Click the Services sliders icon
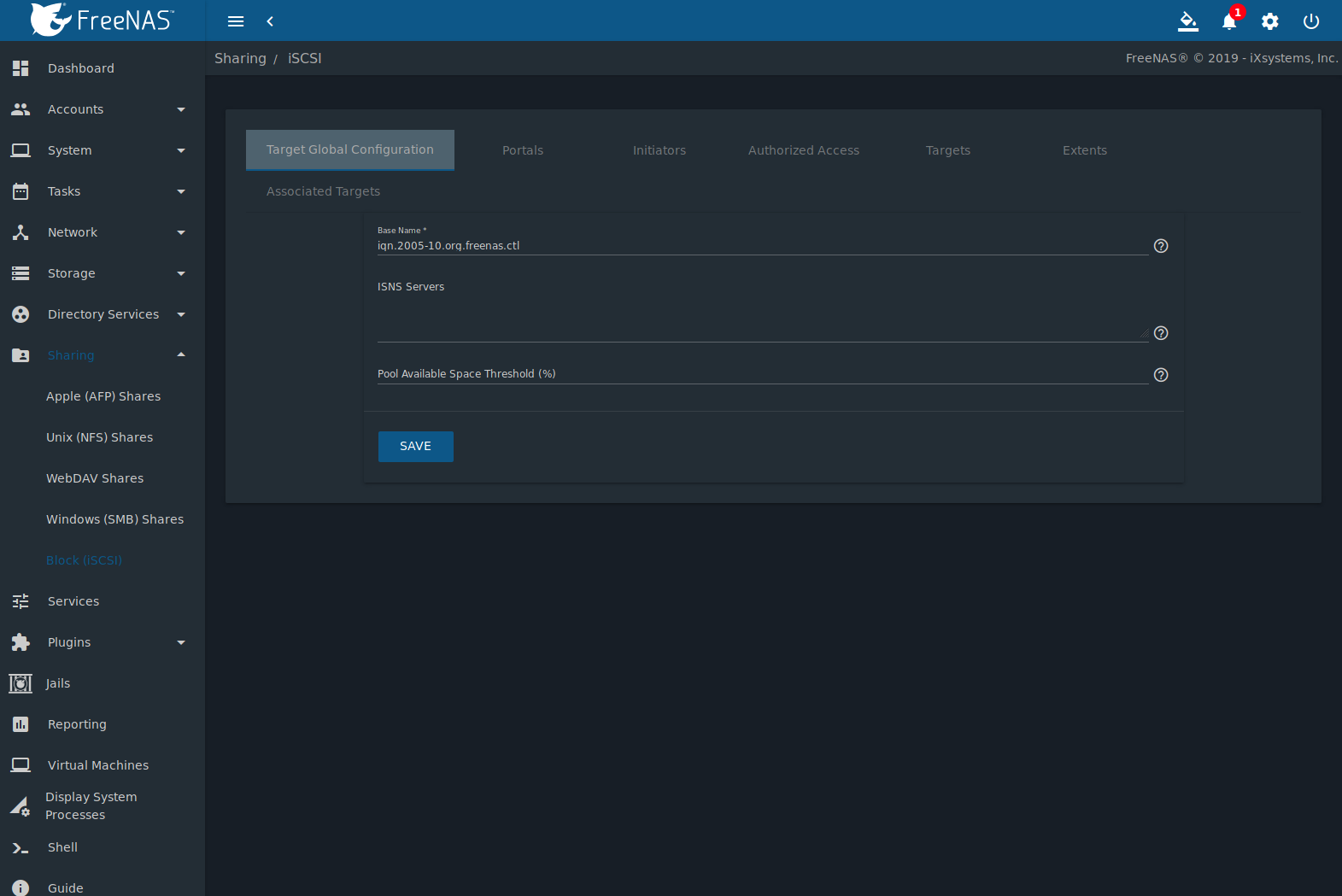1342x896 pixels. (21, 601)
